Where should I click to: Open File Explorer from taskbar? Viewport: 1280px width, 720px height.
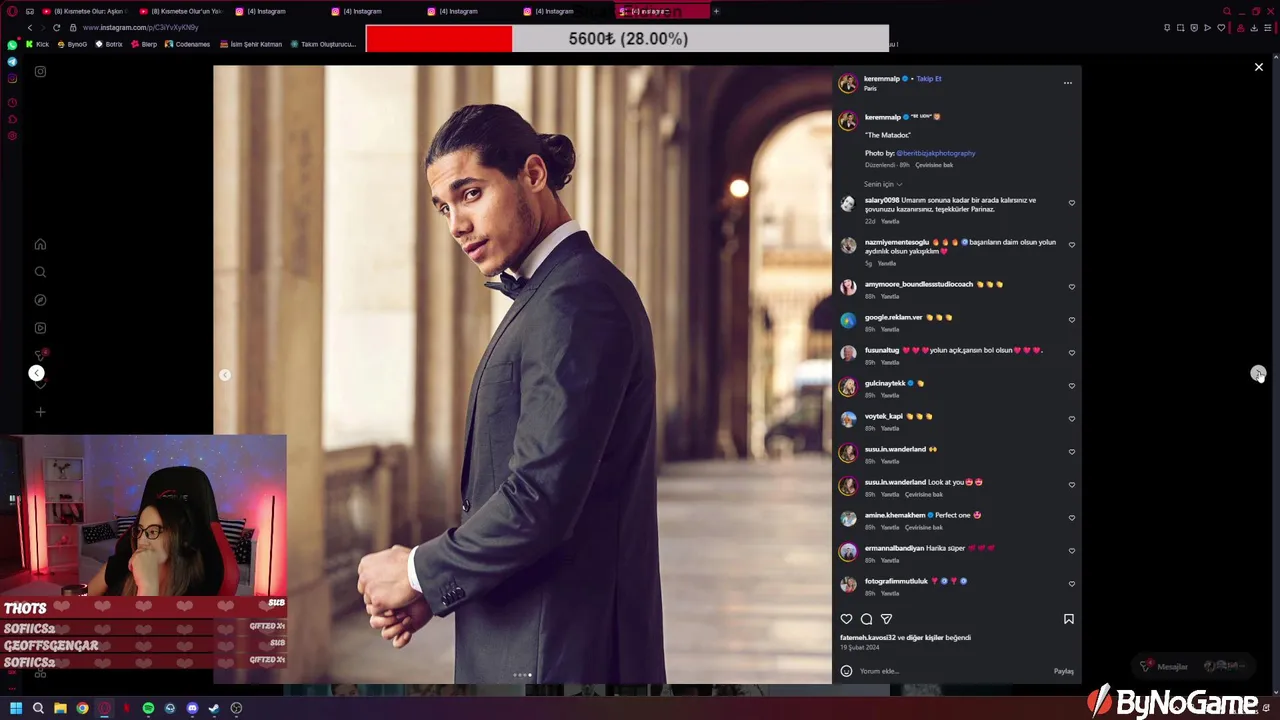coord(60,708)
